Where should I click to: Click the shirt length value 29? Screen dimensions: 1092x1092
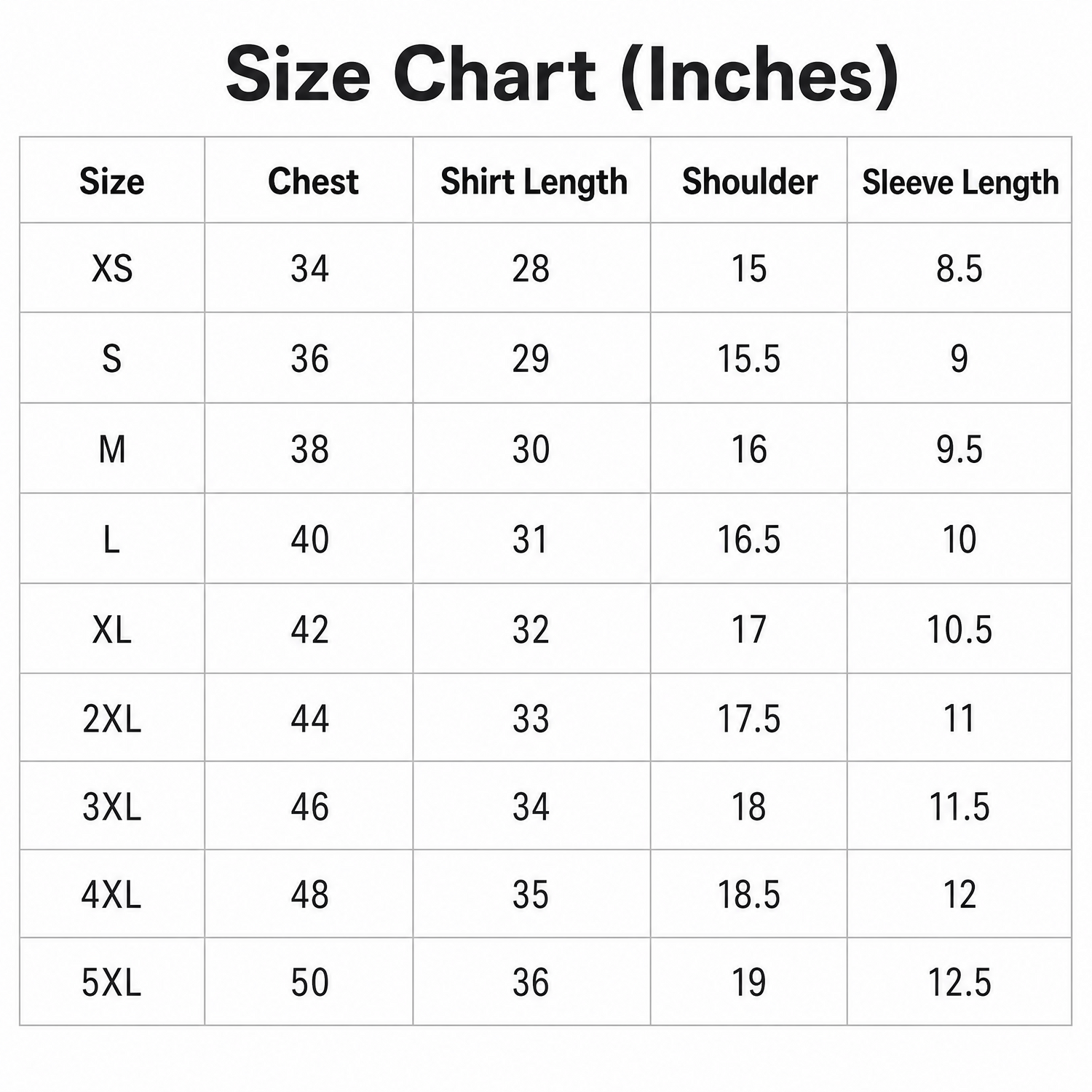(531, 359)
